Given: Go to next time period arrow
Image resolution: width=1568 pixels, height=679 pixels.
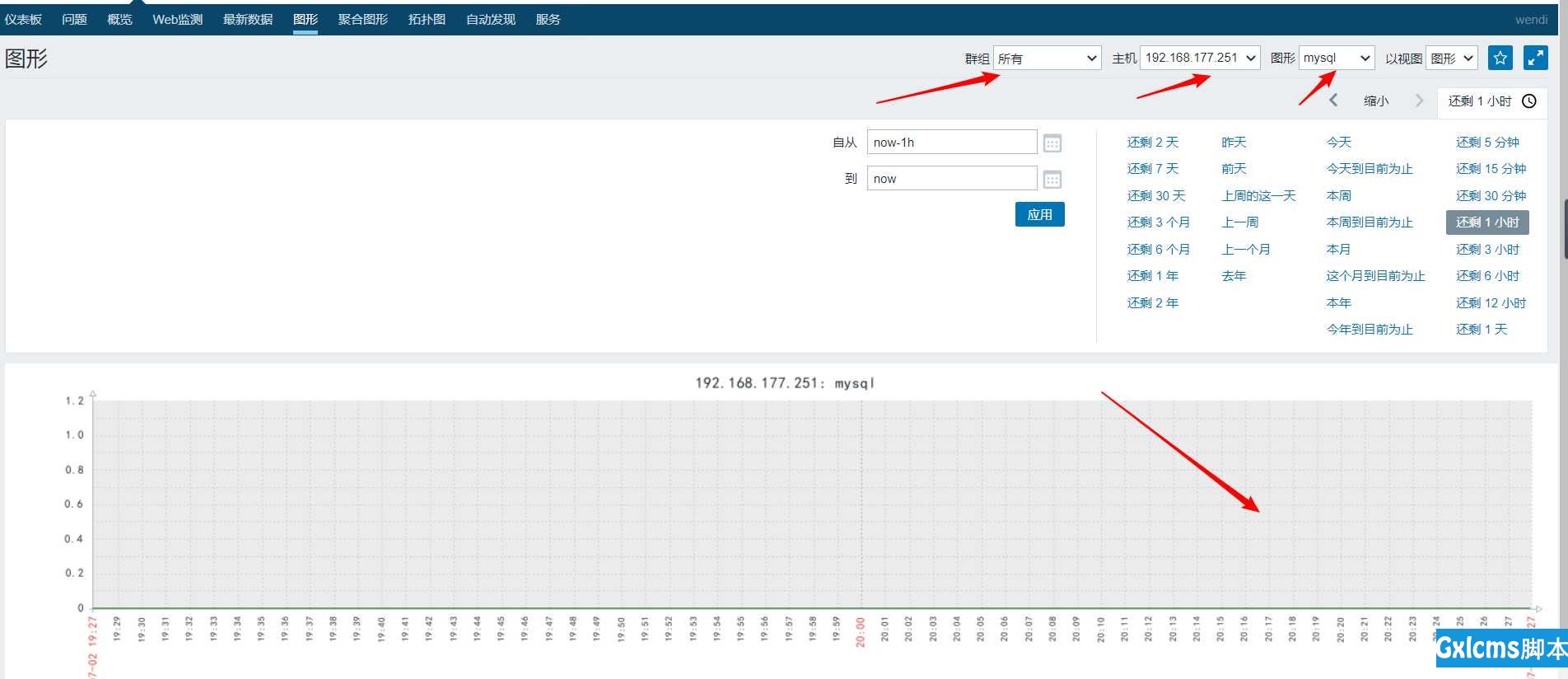Looking at the screenshot, I should pos(1419,101).
